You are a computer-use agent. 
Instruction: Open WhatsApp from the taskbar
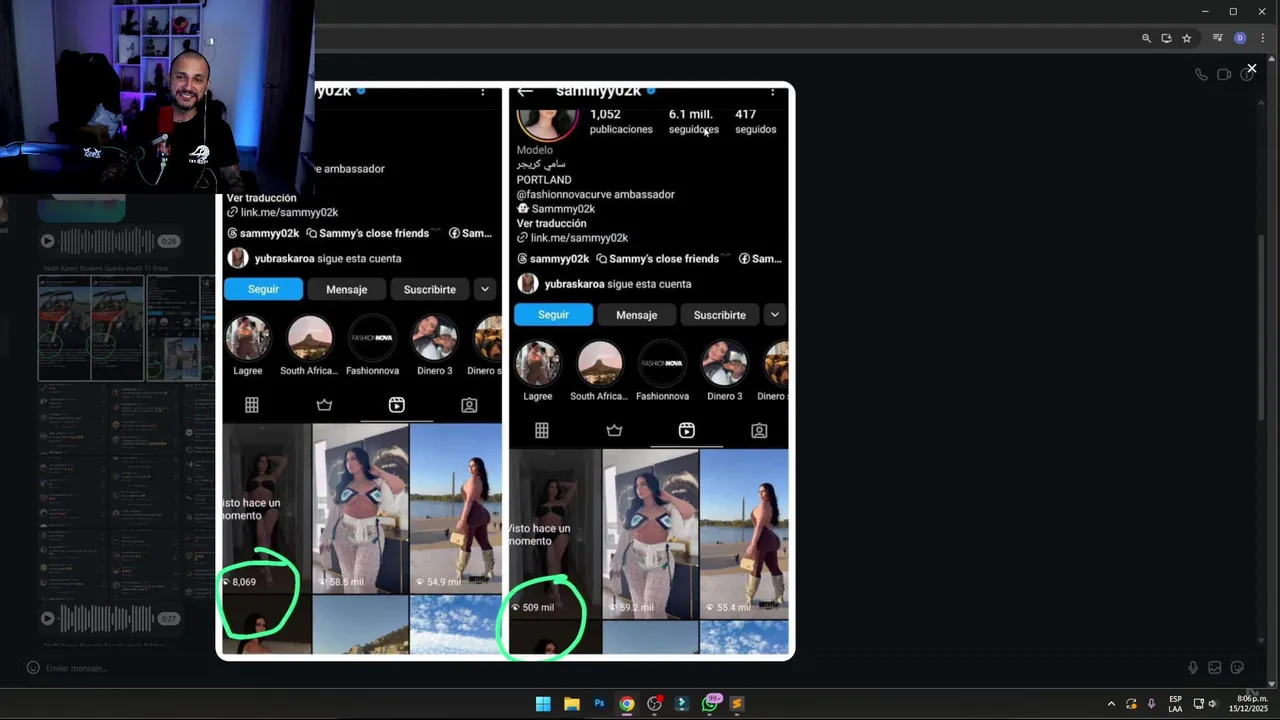710,704
